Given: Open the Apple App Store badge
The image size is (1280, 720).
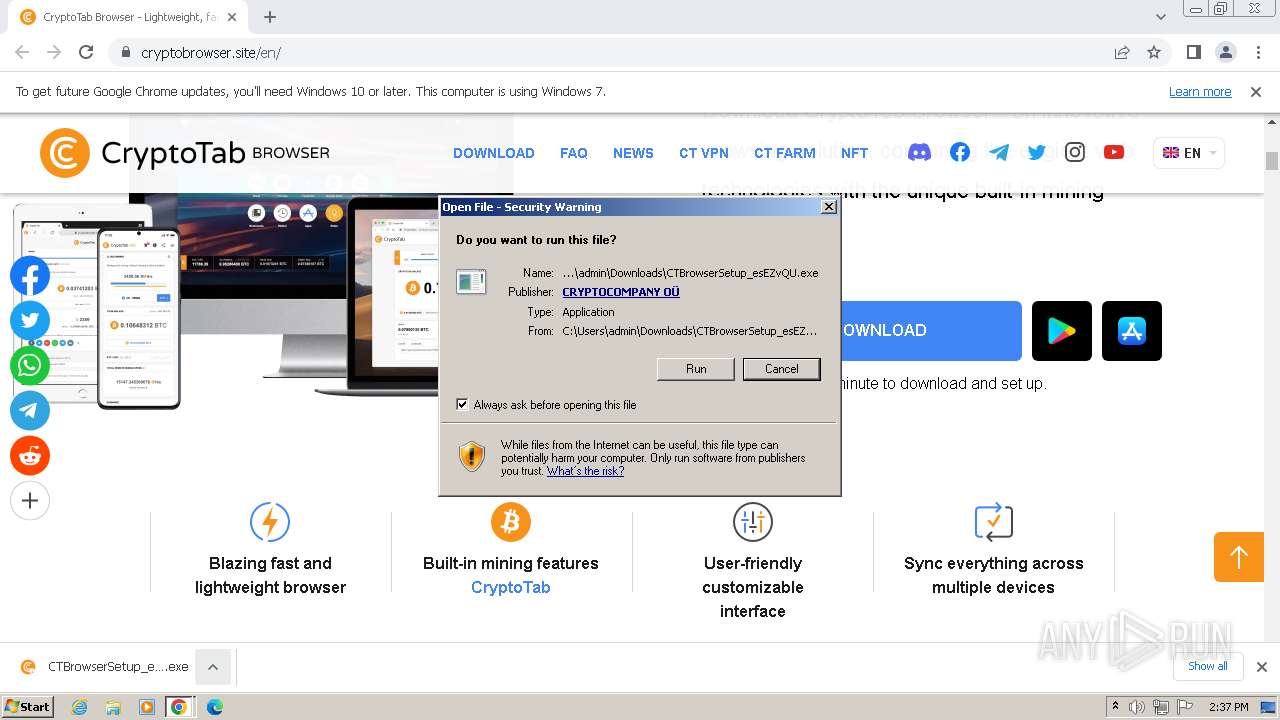Looking at the screenshot, I should [1132, 331].
